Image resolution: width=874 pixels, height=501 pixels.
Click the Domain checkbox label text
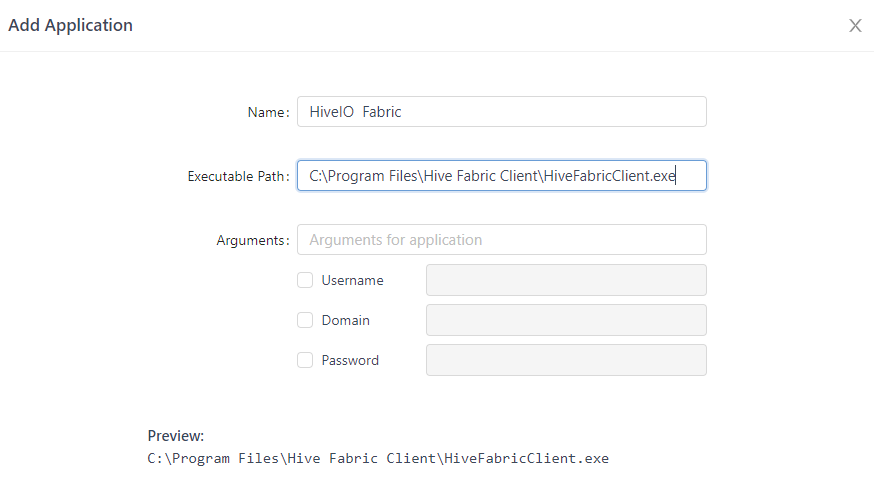coord(345,321)
